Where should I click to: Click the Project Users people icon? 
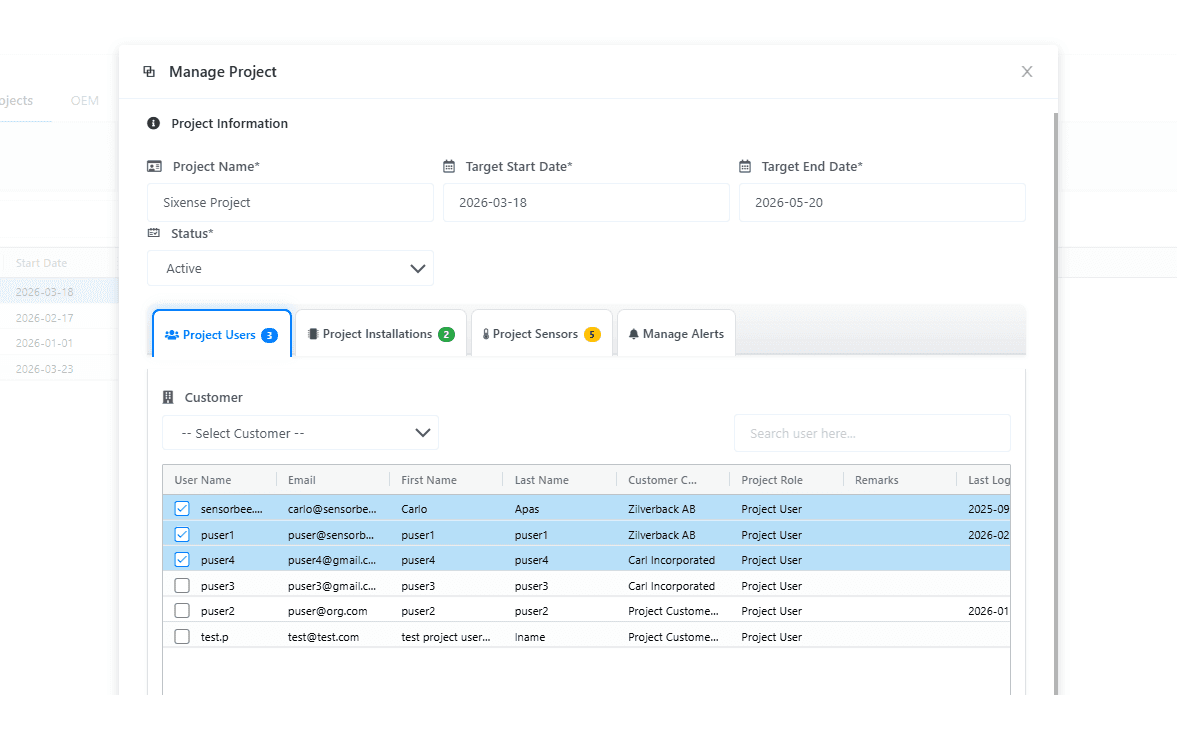(x=172, y=335)
